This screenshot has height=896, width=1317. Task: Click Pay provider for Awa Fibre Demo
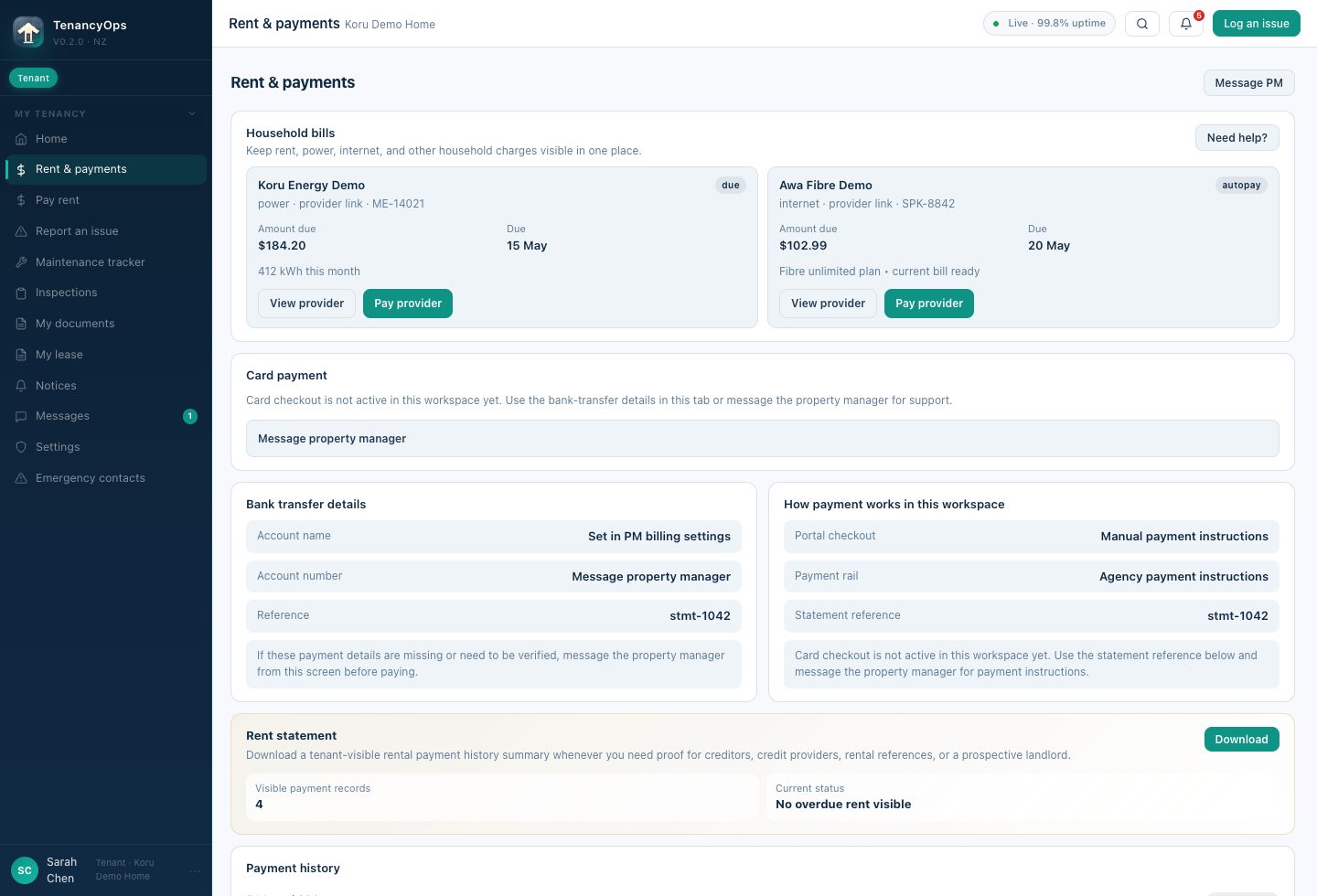929,304
